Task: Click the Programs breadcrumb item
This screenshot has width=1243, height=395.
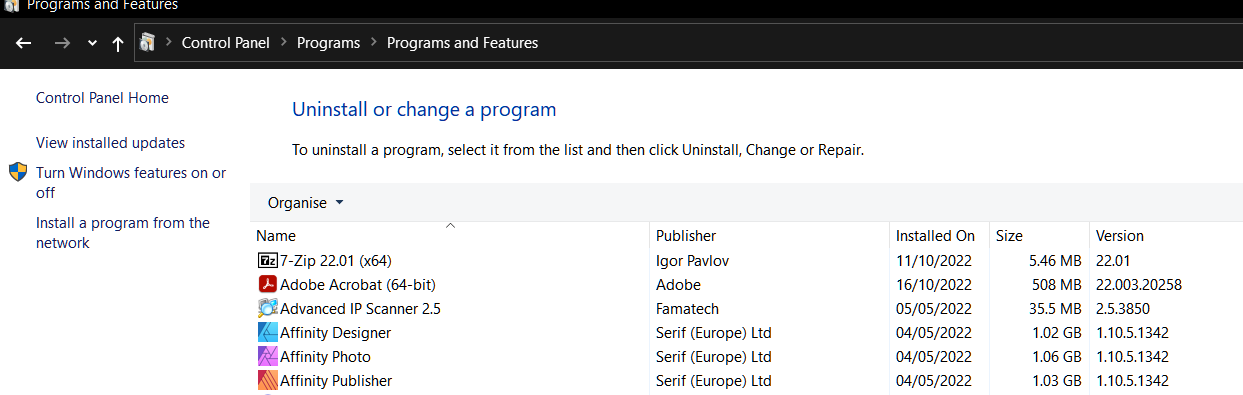Action: coord(328,43)
